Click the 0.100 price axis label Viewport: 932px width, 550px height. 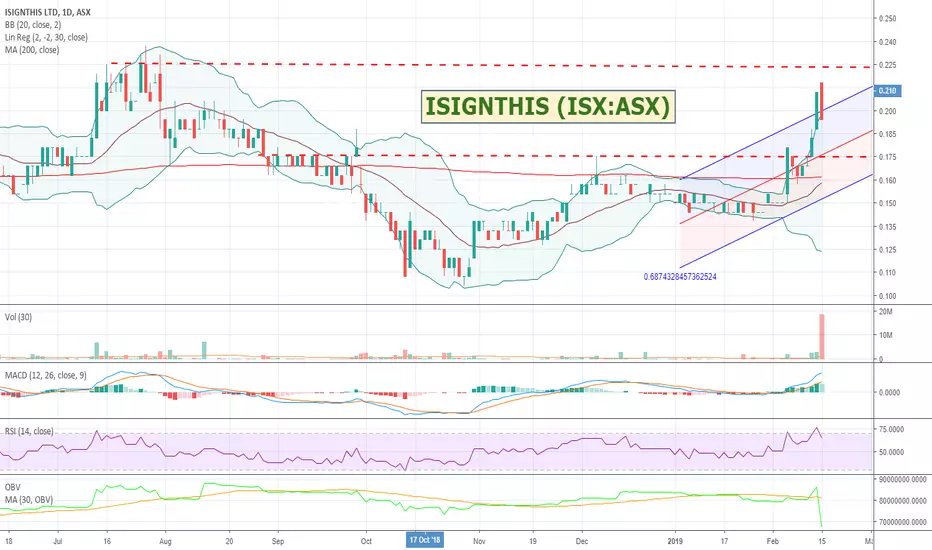click(887, 296)
